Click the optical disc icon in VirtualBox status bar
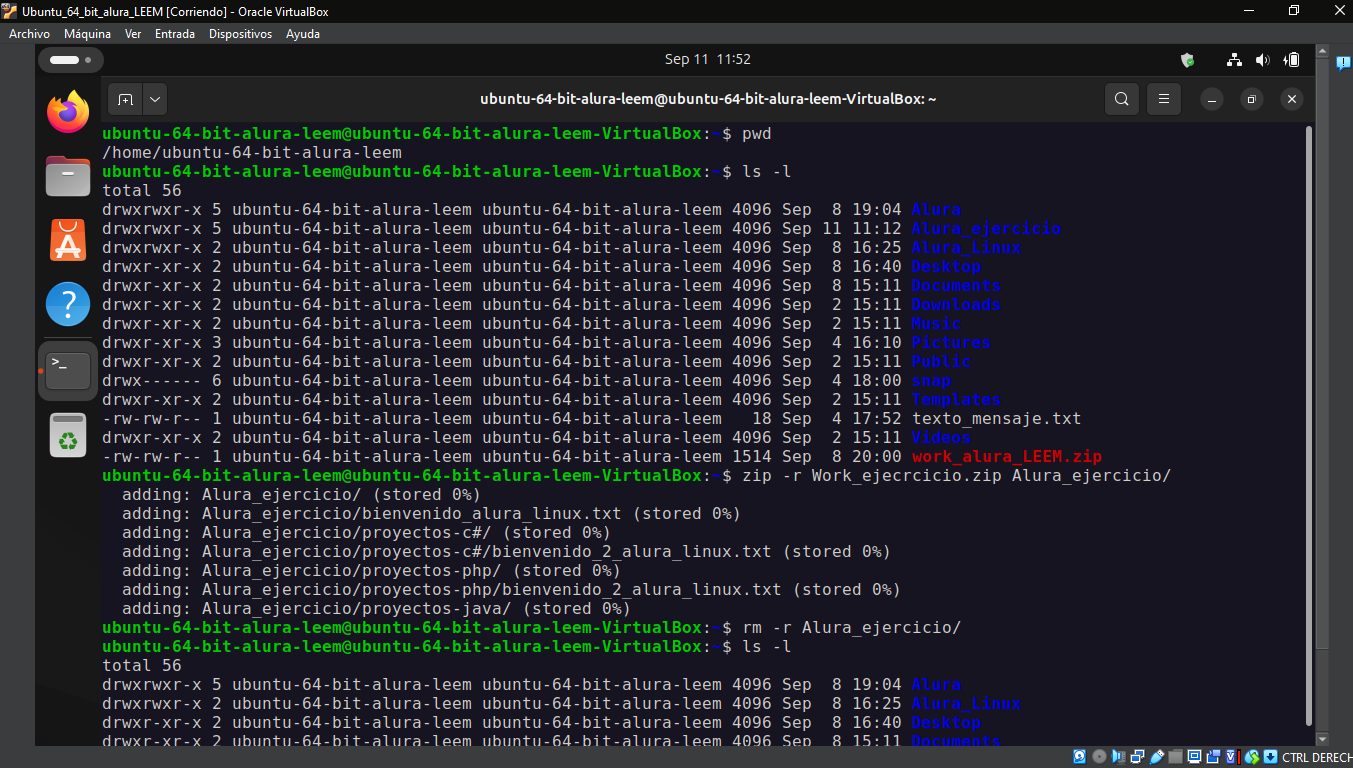Viewport: 1353px width, 768px height. coord(1099,757)
